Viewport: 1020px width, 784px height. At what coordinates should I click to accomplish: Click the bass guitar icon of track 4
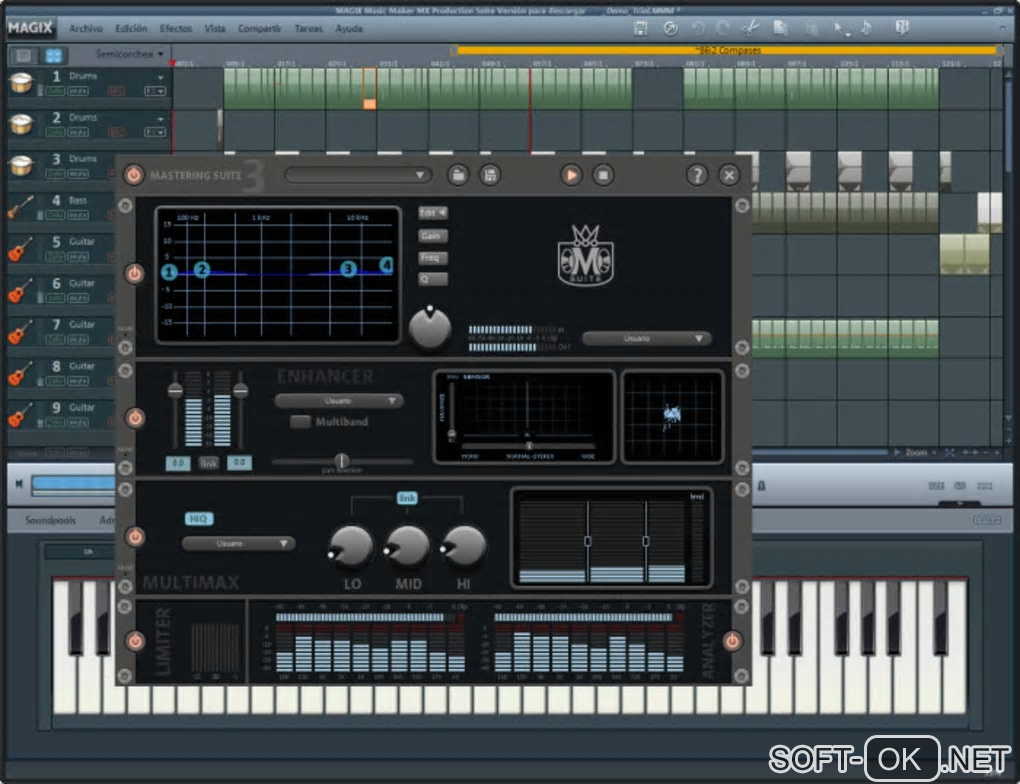coord(21,208)
